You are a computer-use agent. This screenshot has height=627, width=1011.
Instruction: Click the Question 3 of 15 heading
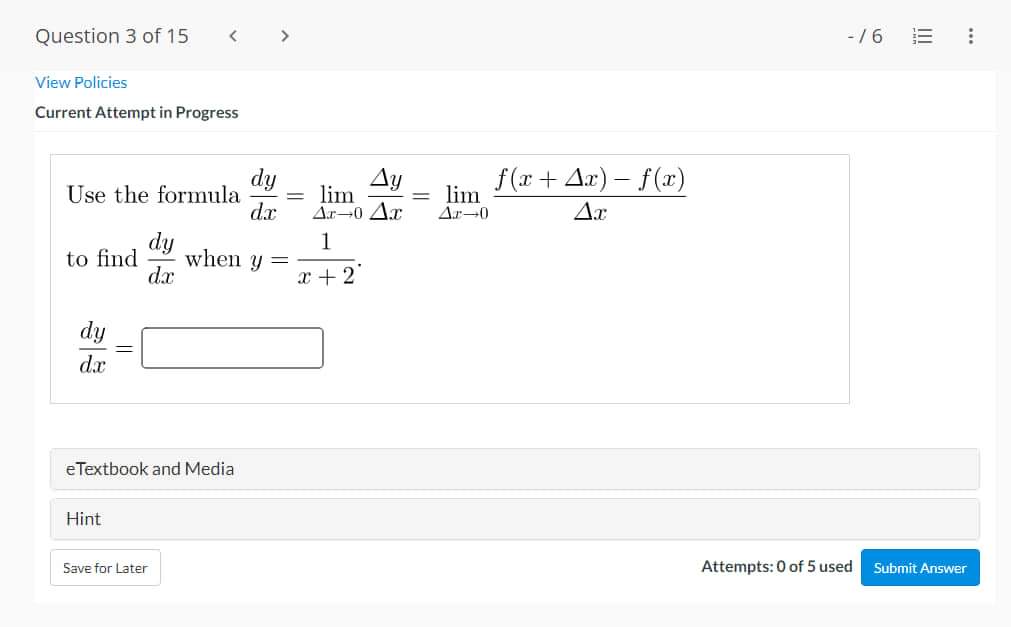click(x=111, y=36)
